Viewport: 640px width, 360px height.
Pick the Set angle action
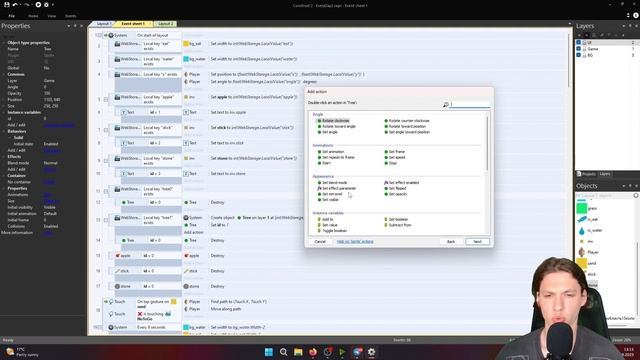(x=328, y=132)
